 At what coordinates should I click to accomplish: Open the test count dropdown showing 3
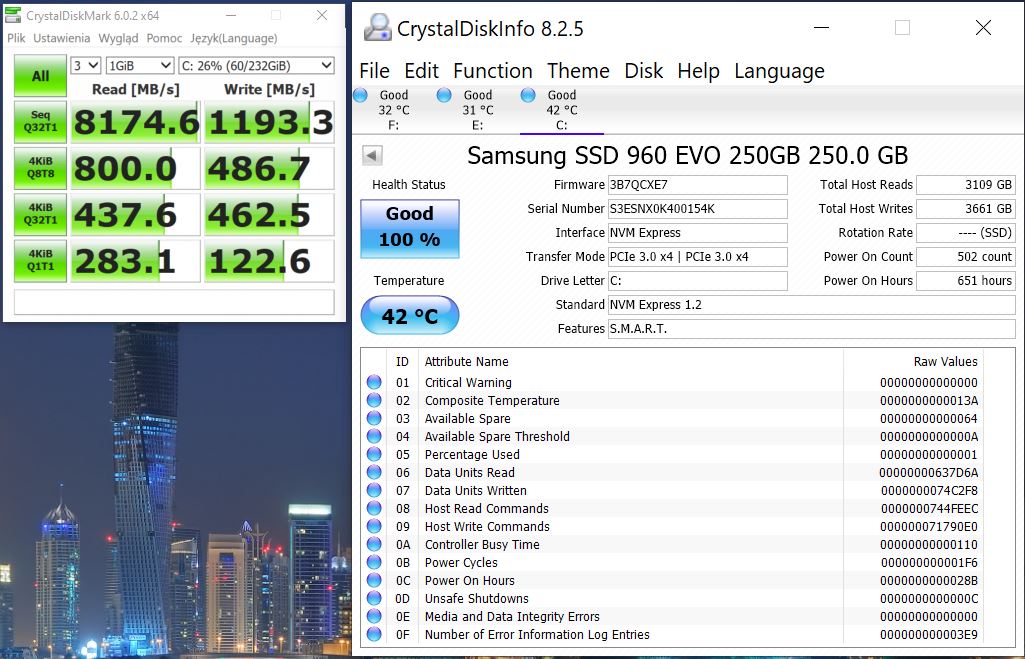[86, 65]
